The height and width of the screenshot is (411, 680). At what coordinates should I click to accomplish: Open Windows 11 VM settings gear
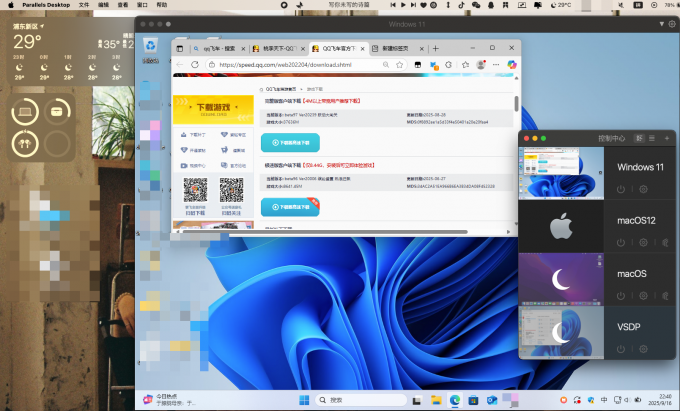[x=644, y=189]
